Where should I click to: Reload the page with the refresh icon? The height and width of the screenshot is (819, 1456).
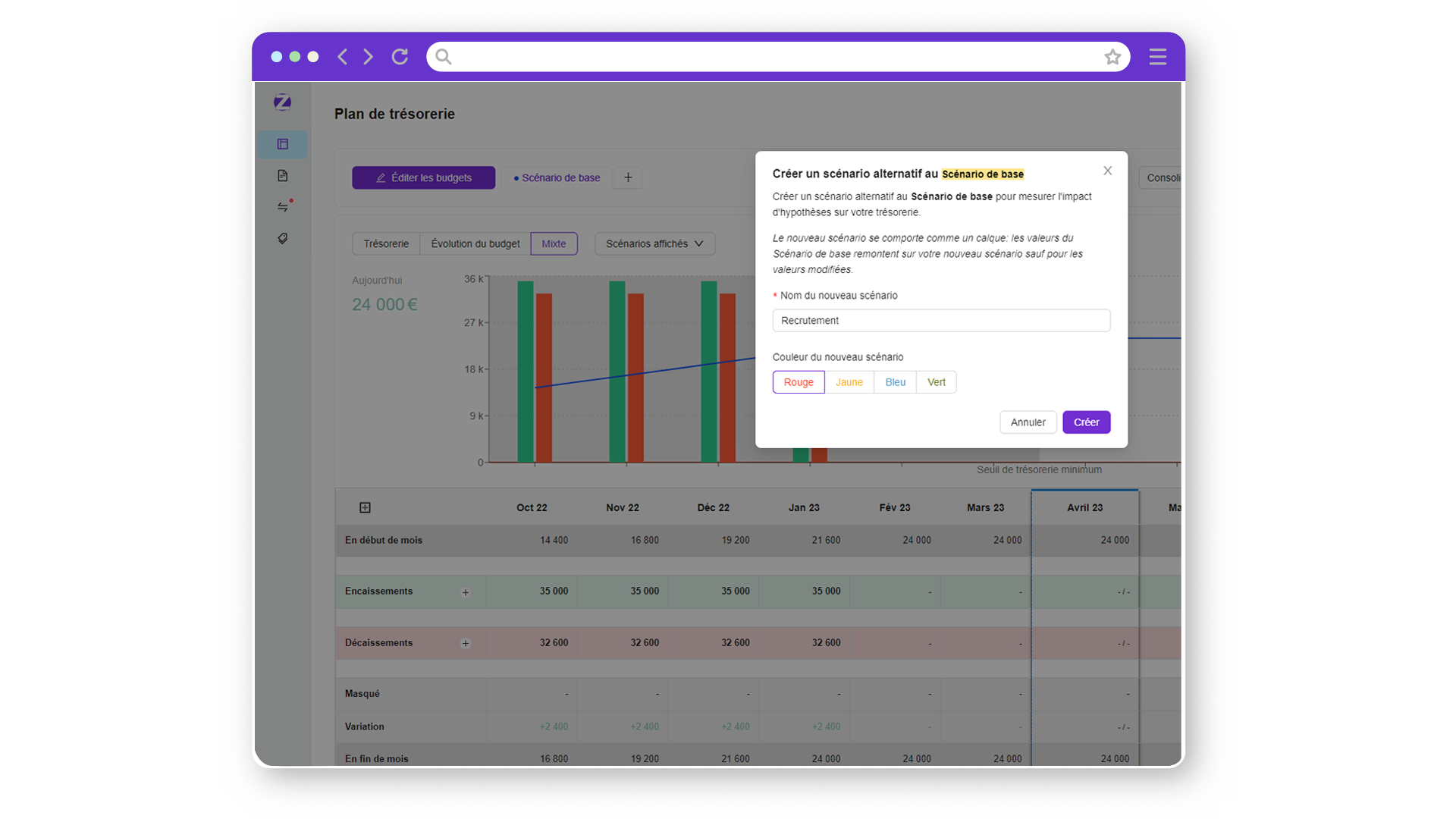(x=400, y=56)
